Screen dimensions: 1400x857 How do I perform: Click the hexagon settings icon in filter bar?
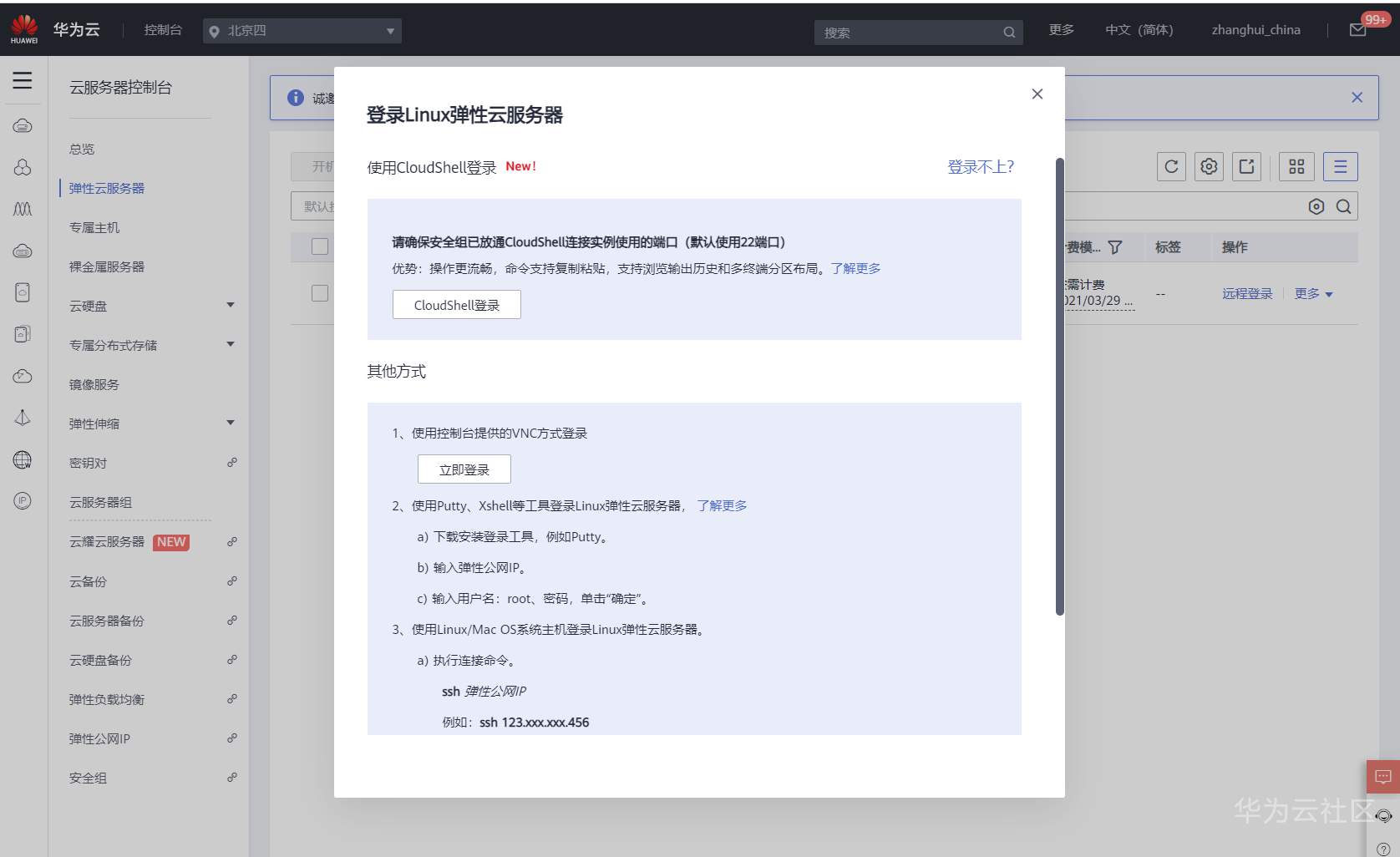tap(1316, 206)
